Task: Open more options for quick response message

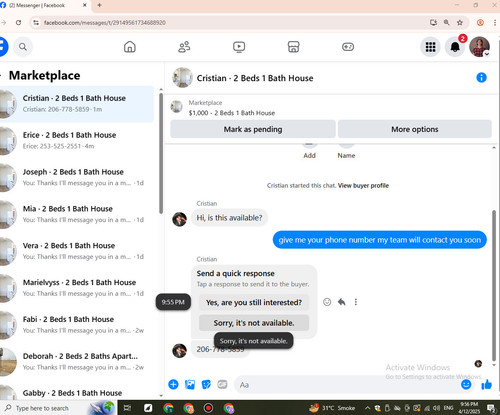Action: coord(356,302)
